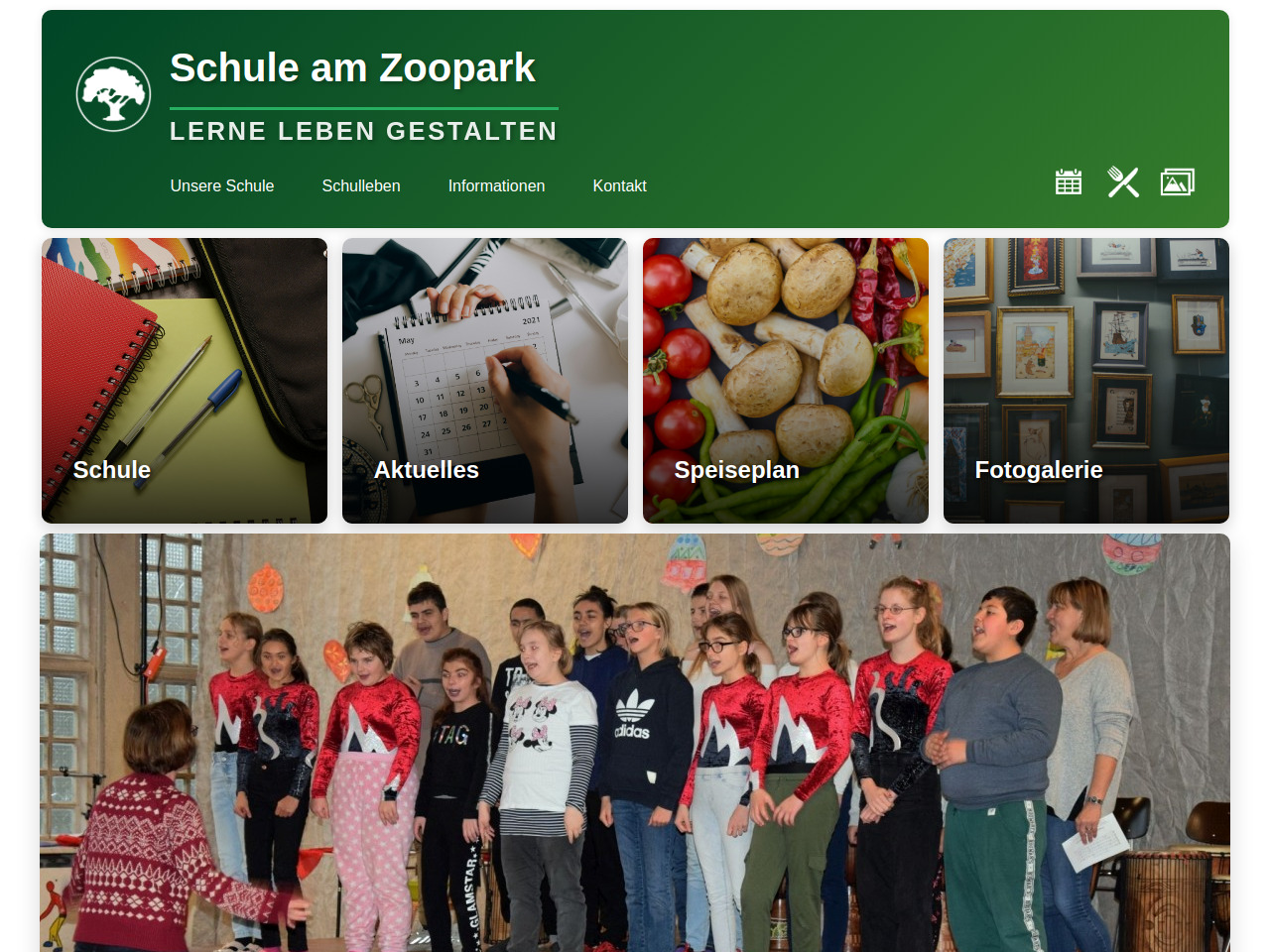This screenshot has height=952, width=1270.
Task: Open the calendar icon in header
Action: pyautogui.click(x=1069, y=182)
